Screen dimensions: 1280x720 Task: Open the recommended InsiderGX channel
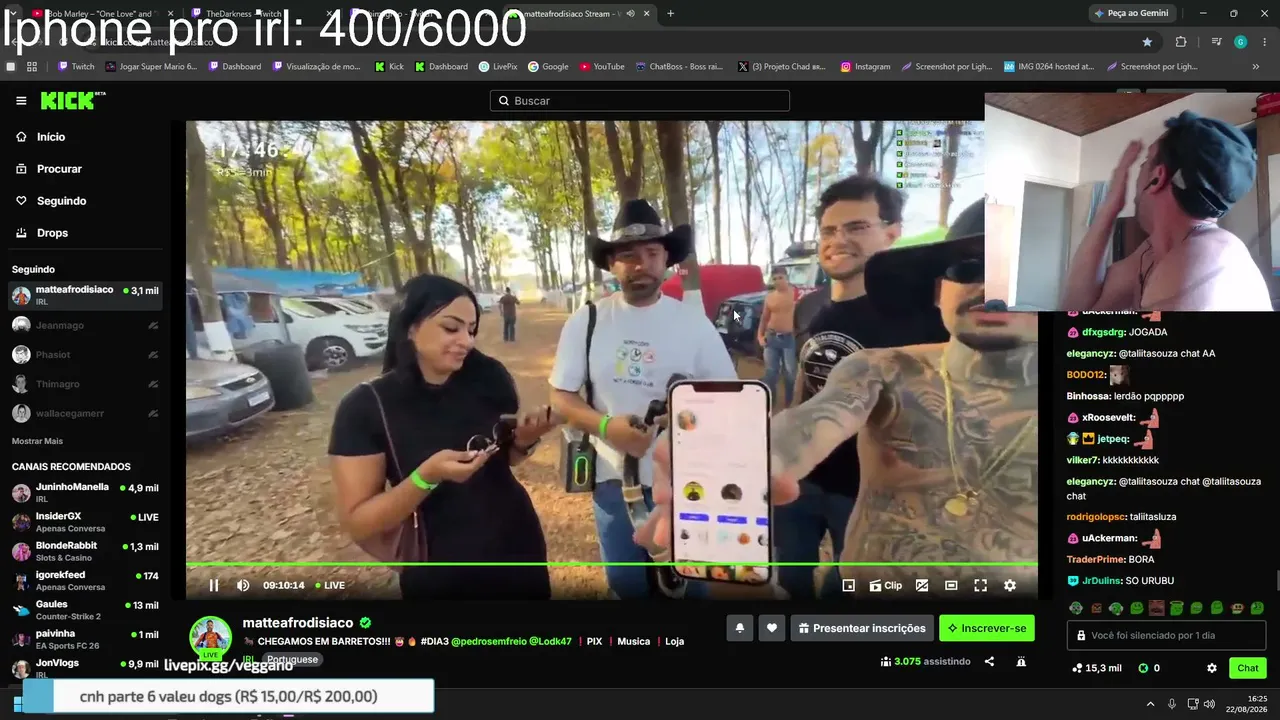pyautogui.click(x=85, y=522)
